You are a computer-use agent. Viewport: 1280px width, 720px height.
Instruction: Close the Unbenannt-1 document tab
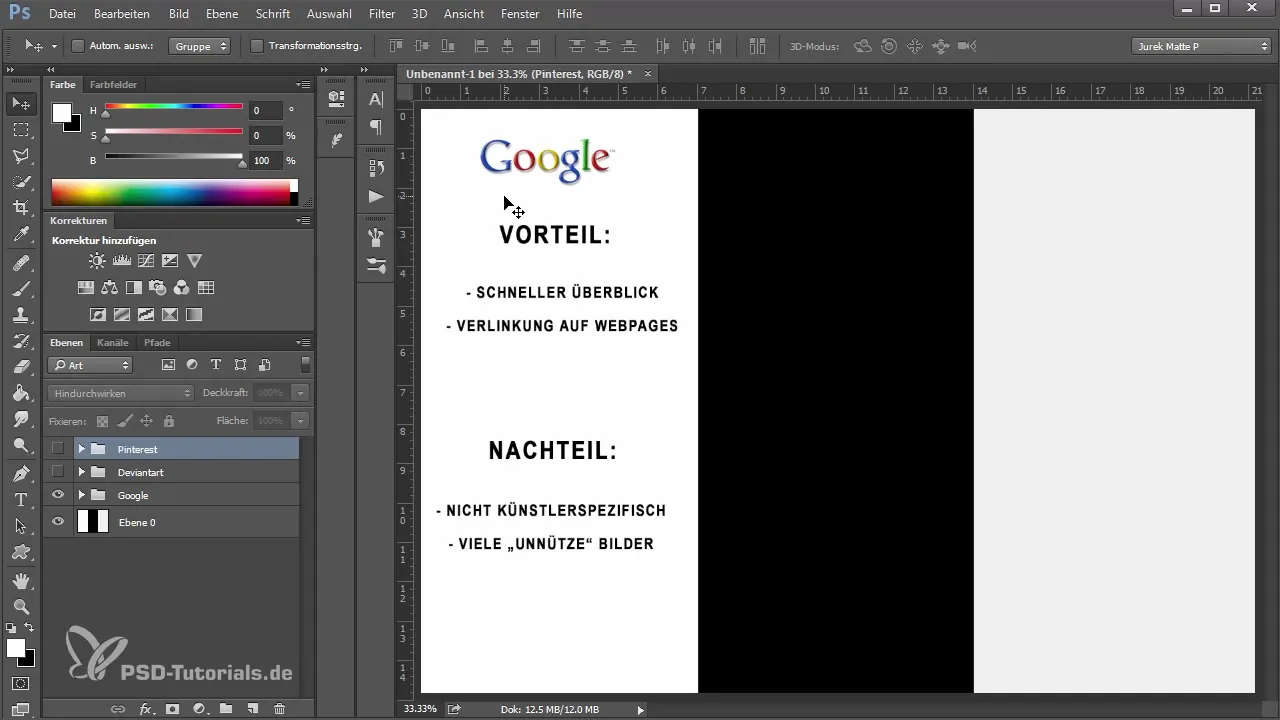tap(648, 74)
